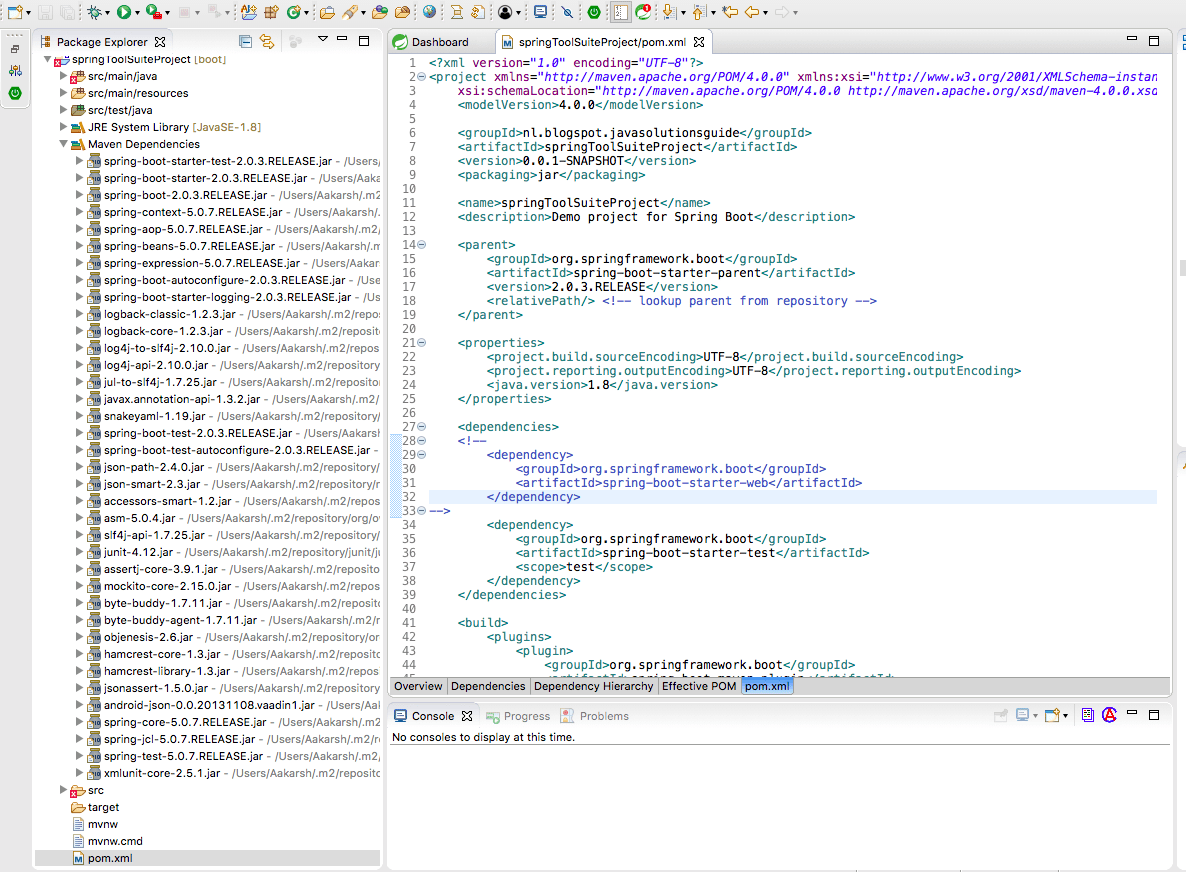The height and width of the screenshot is (872, 1186).
Task: Click the Search flashlight toolbar icon
Action: [350, 12]
